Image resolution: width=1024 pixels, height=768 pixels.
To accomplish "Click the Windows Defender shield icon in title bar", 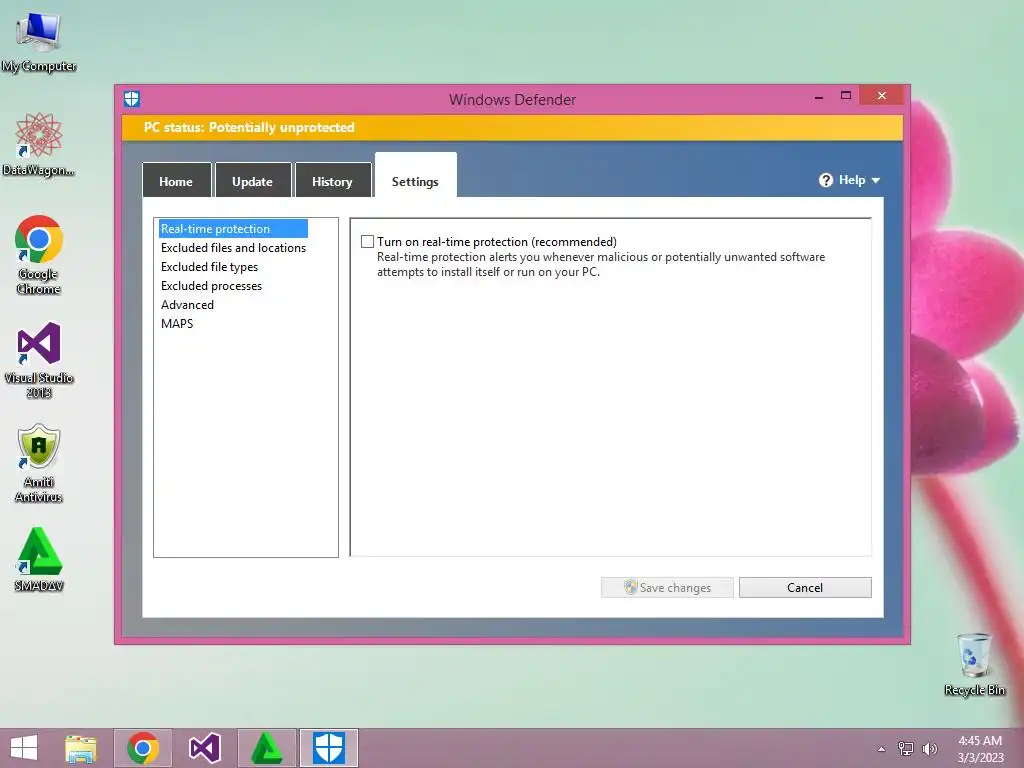I will pos(132,99).
